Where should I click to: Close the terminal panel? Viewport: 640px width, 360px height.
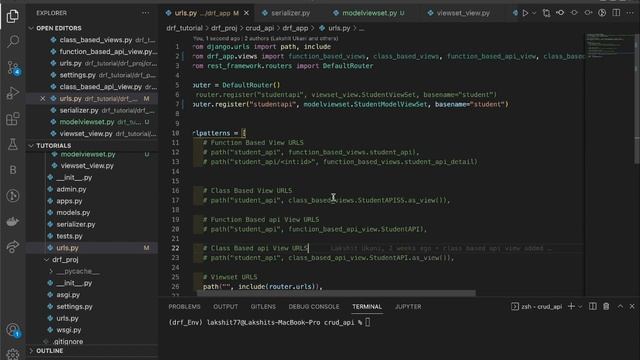(x=632, y=306)
